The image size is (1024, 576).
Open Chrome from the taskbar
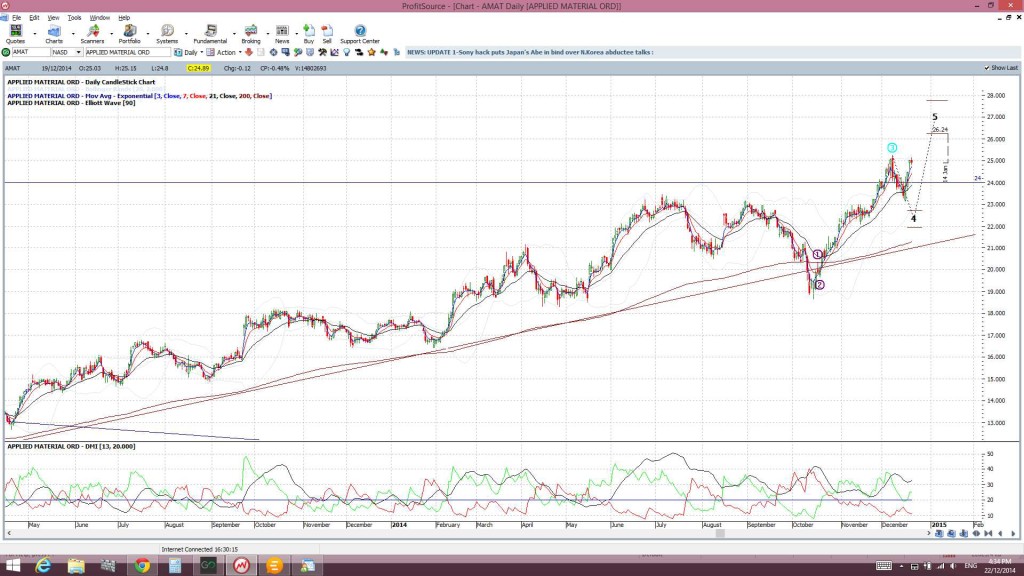[x=142, y=566]
